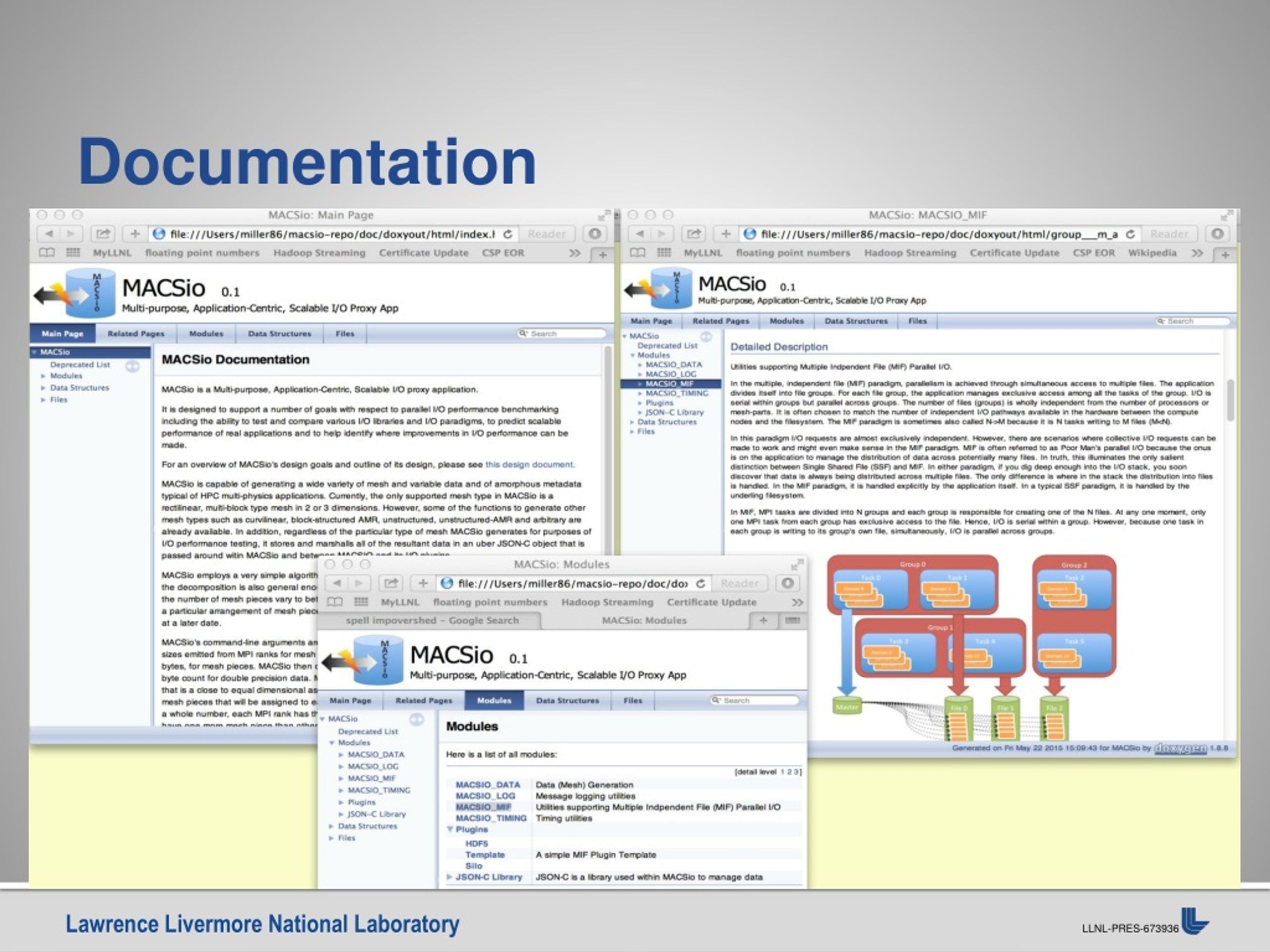1270x952 pixels.
Task: Open Main Page tab in Modules window
Action: 350,701
